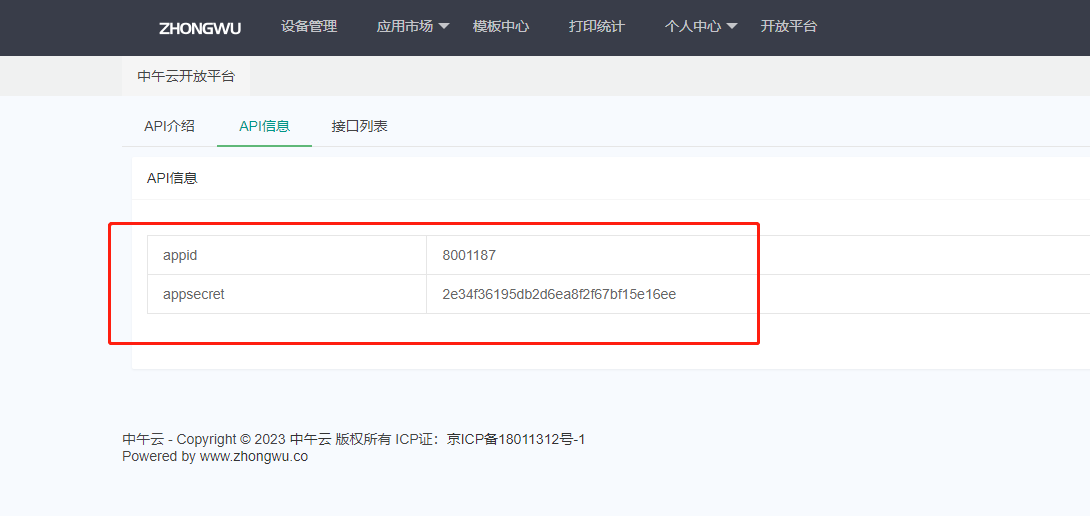Expand the 个人中心 dropdown arrow
The height and width of the screenshot is (516, 1090).
point(731,26)
